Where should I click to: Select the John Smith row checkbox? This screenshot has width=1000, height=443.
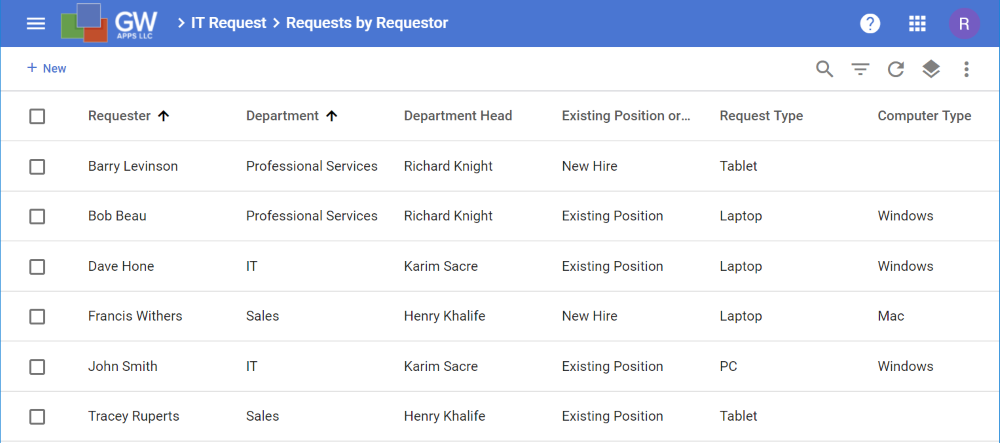[x=37, y=367]
